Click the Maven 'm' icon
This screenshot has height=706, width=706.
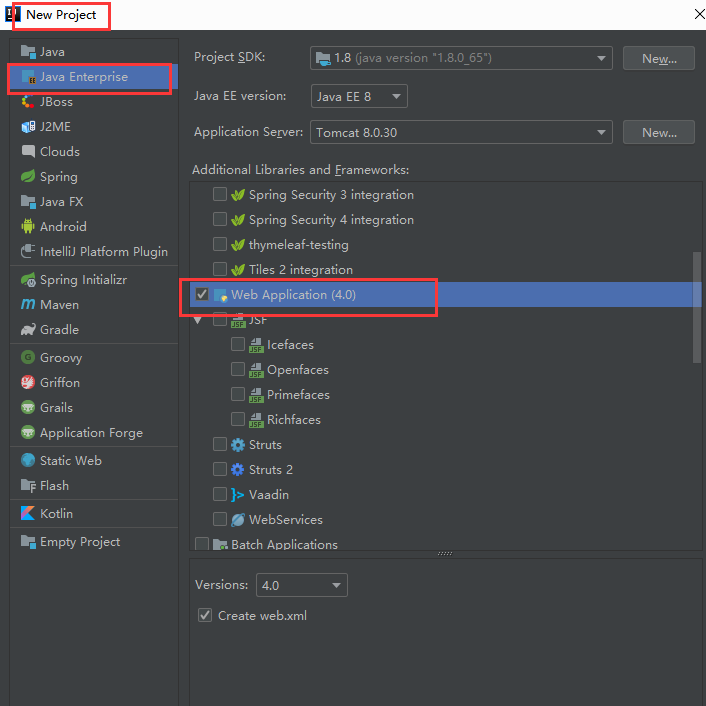click(x=28, y=305)
